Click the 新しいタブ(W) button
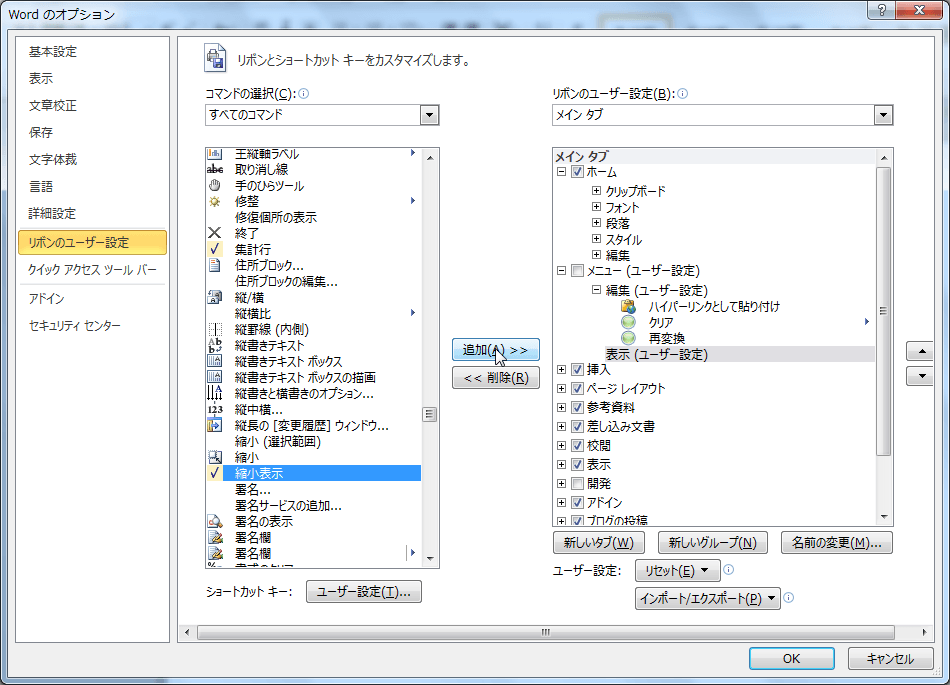The image size is (950, 685). [x=599, y=542]
